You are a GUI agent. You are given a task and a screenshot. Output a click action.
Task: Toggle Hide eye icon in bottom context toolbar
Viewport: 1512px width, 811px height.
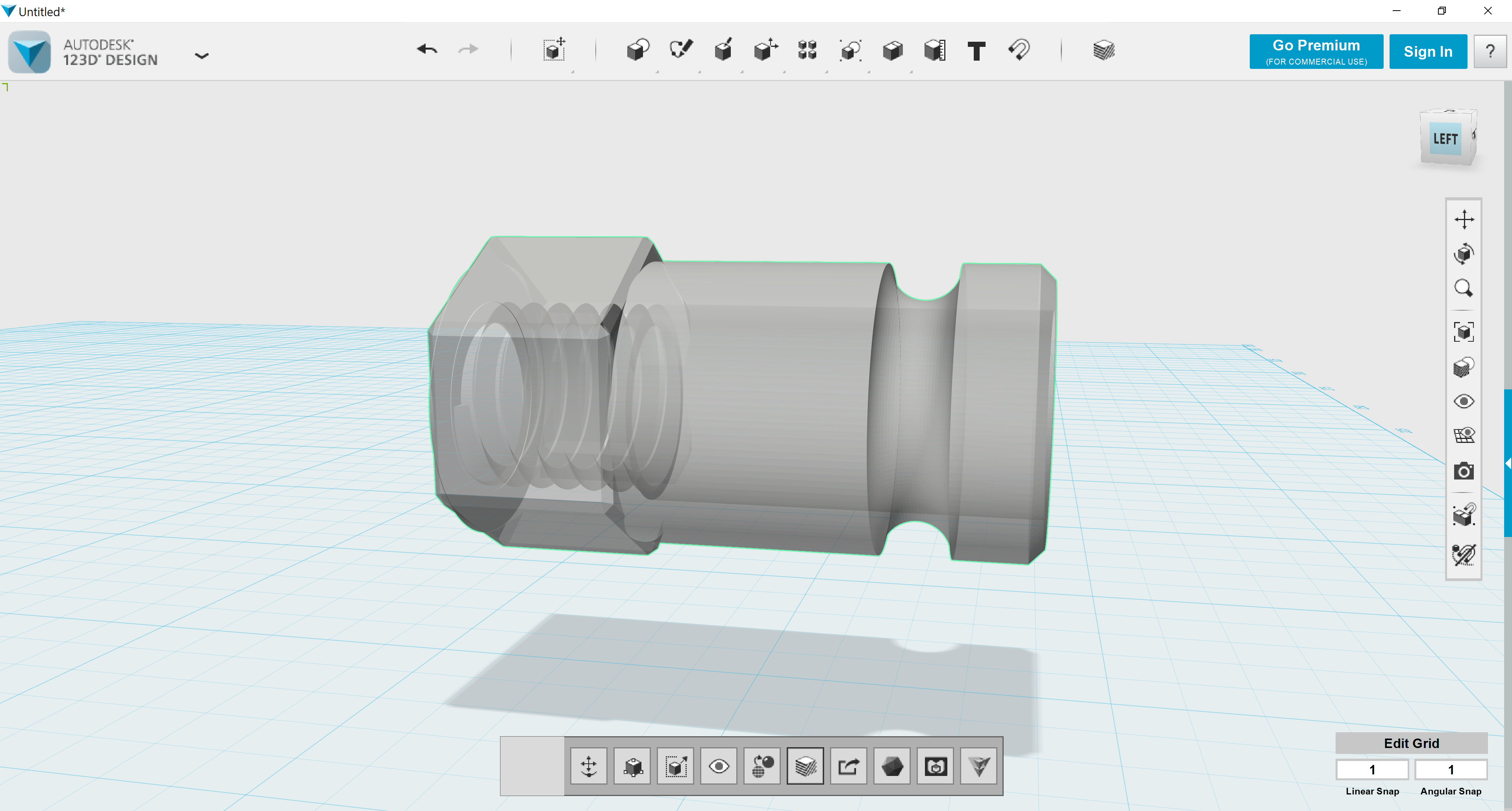(719, 767)
